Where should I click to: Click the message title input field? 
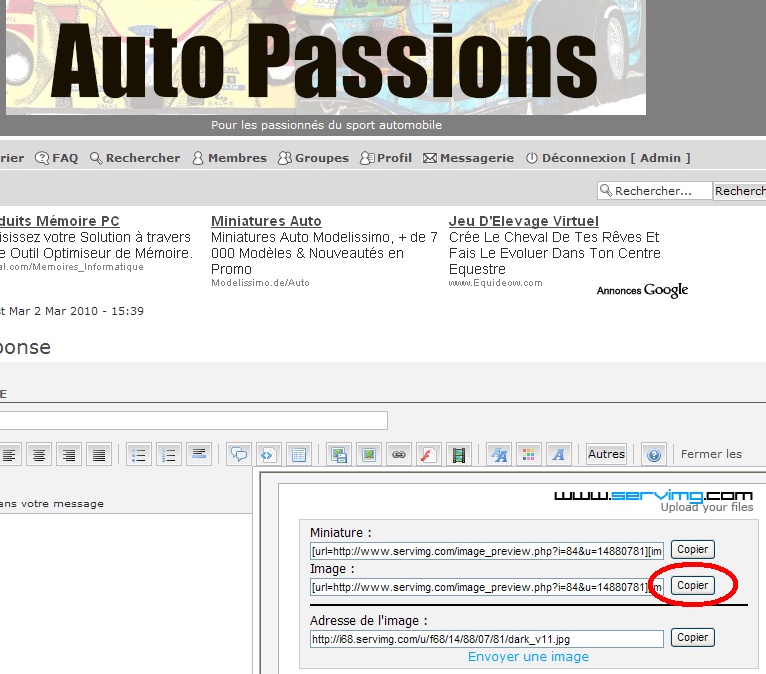pos(193,421)
